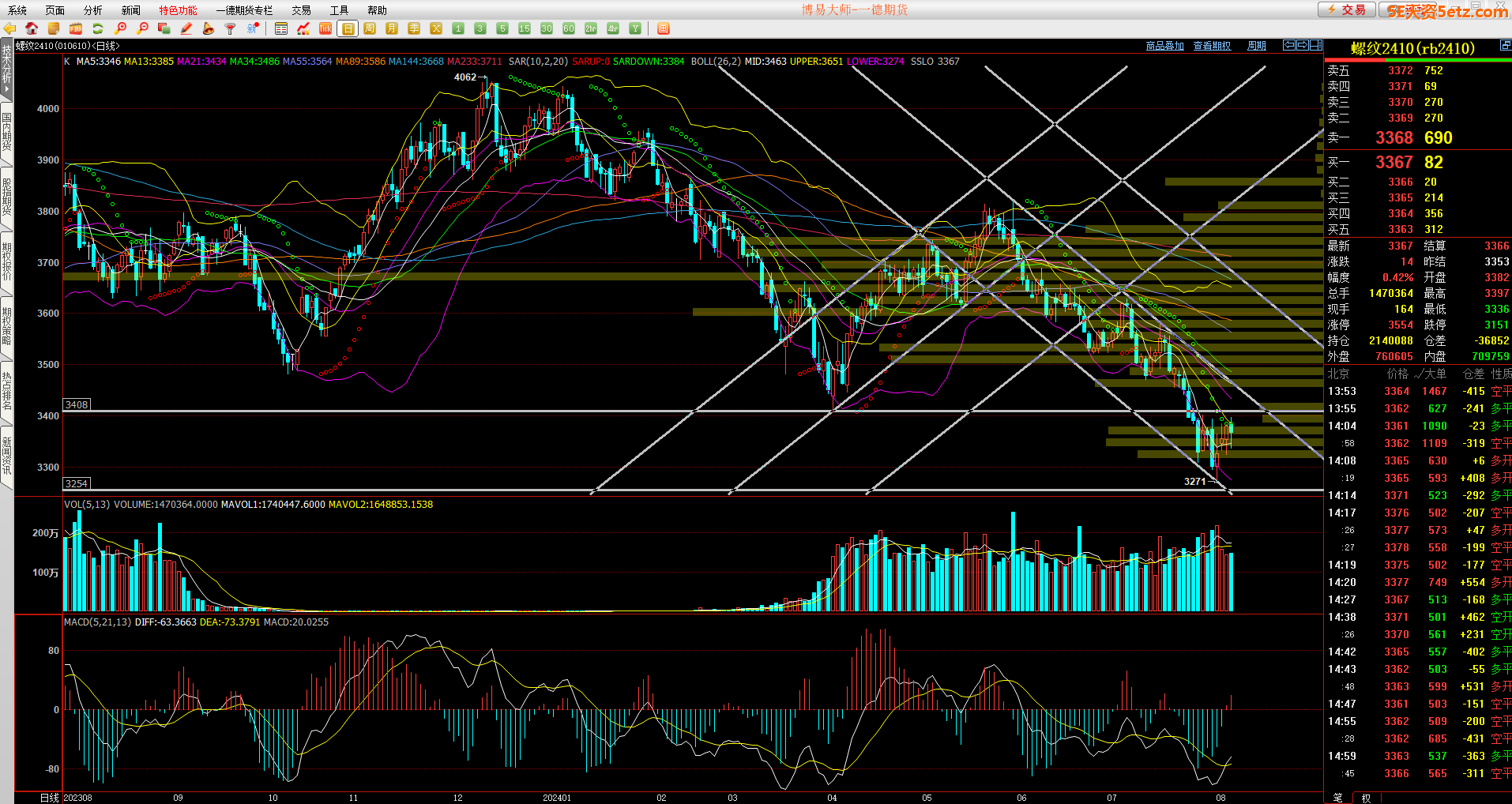
Task: Click the green refresh arrows icon
Action: click(98, 28)
